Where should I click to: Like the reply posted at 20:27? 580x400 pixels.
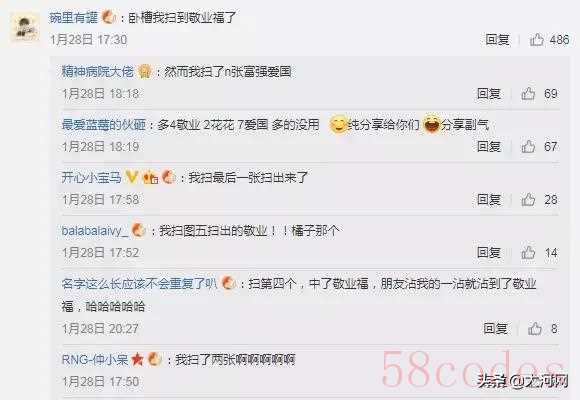coord(535,328)
